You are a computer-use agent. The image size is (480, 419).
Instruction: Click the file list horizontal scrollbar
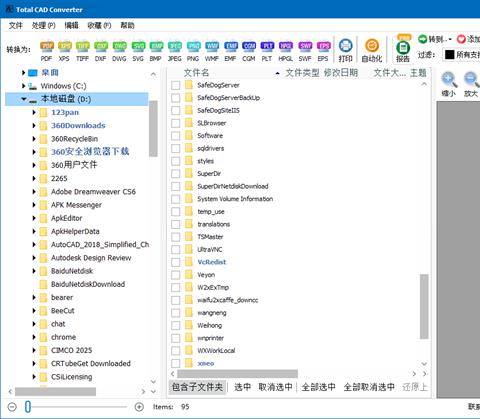click(x=237, y=374)
